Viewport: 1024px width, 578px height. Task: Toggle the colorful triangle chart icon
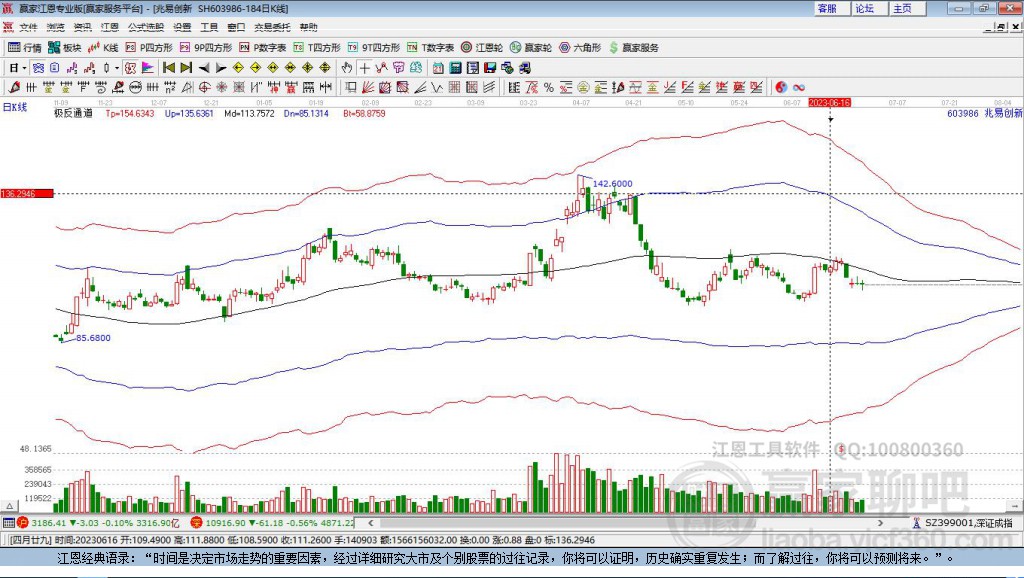point(148,67)
